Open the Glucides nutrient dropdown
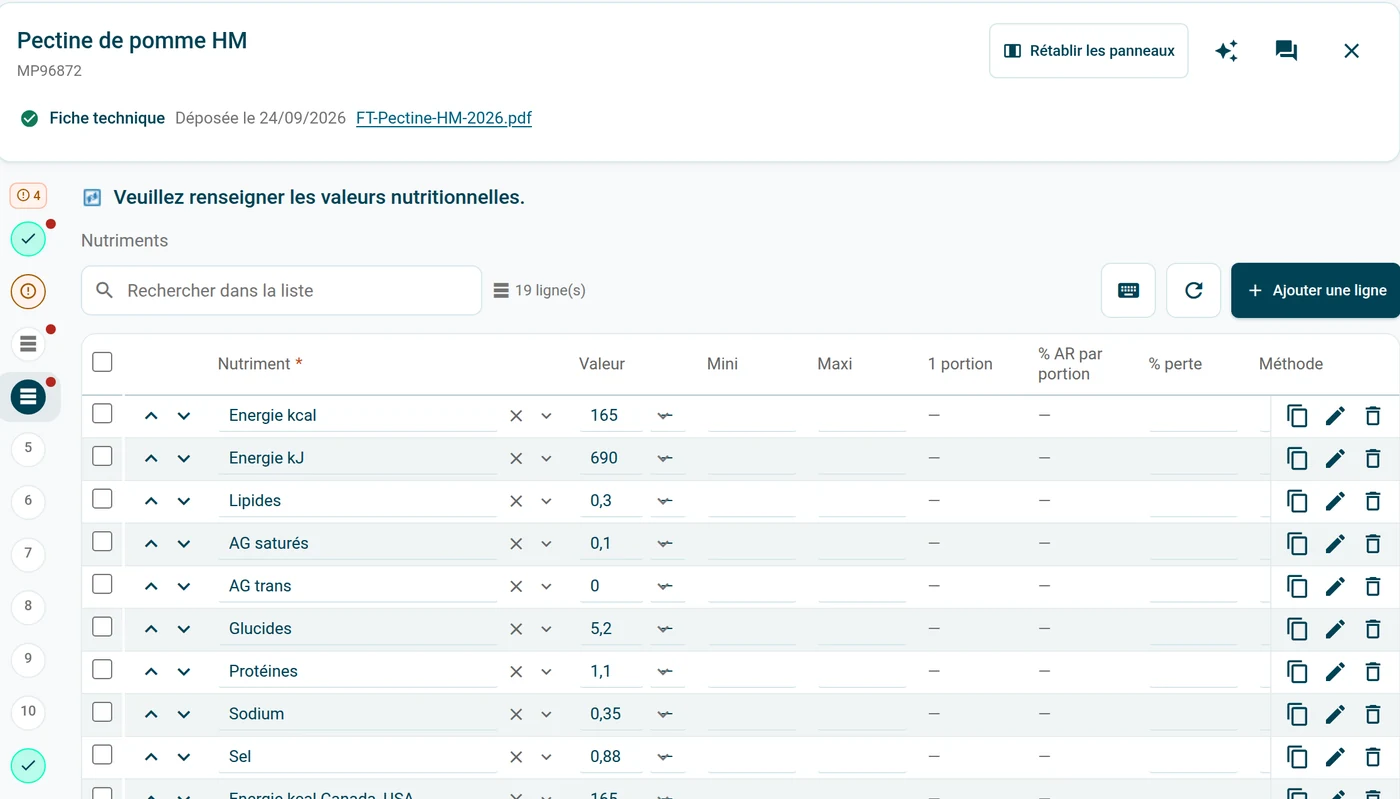Viewport: 1400px width, 799px height. pyautogui.click(x=546, y=629)
